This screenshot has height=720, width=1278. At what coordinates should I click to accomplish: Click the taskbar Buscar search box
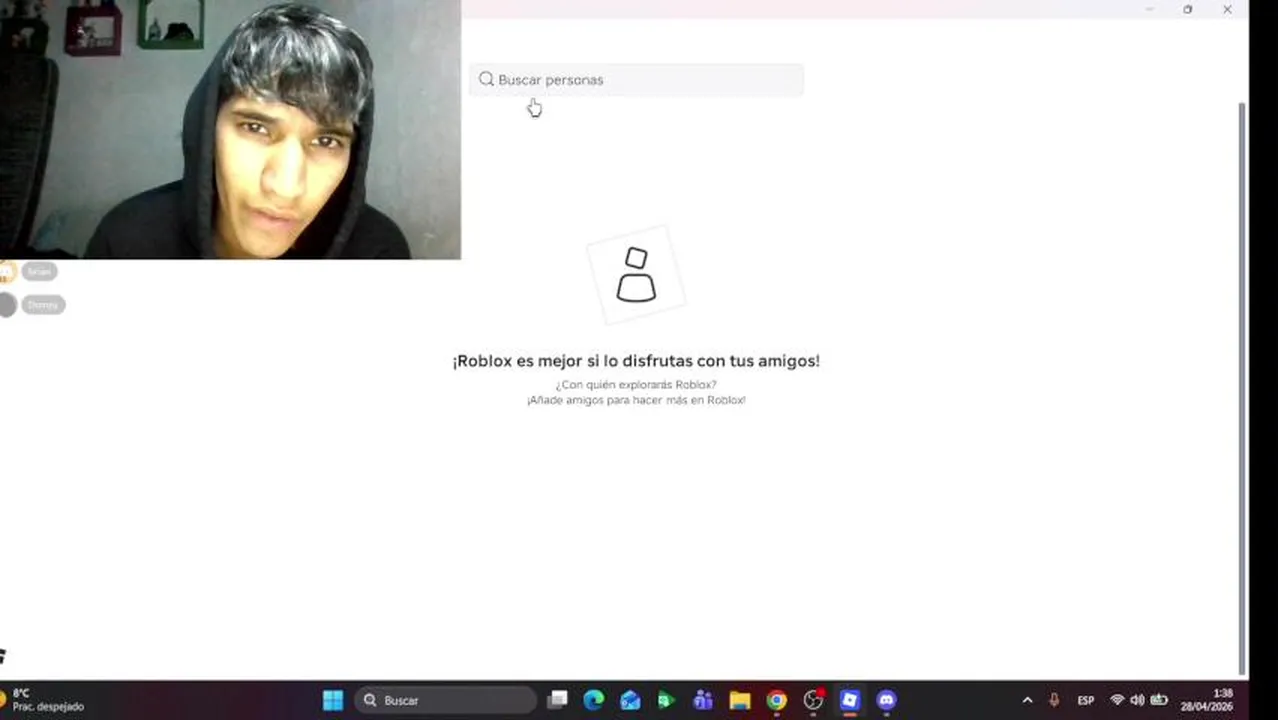(446, 700)
